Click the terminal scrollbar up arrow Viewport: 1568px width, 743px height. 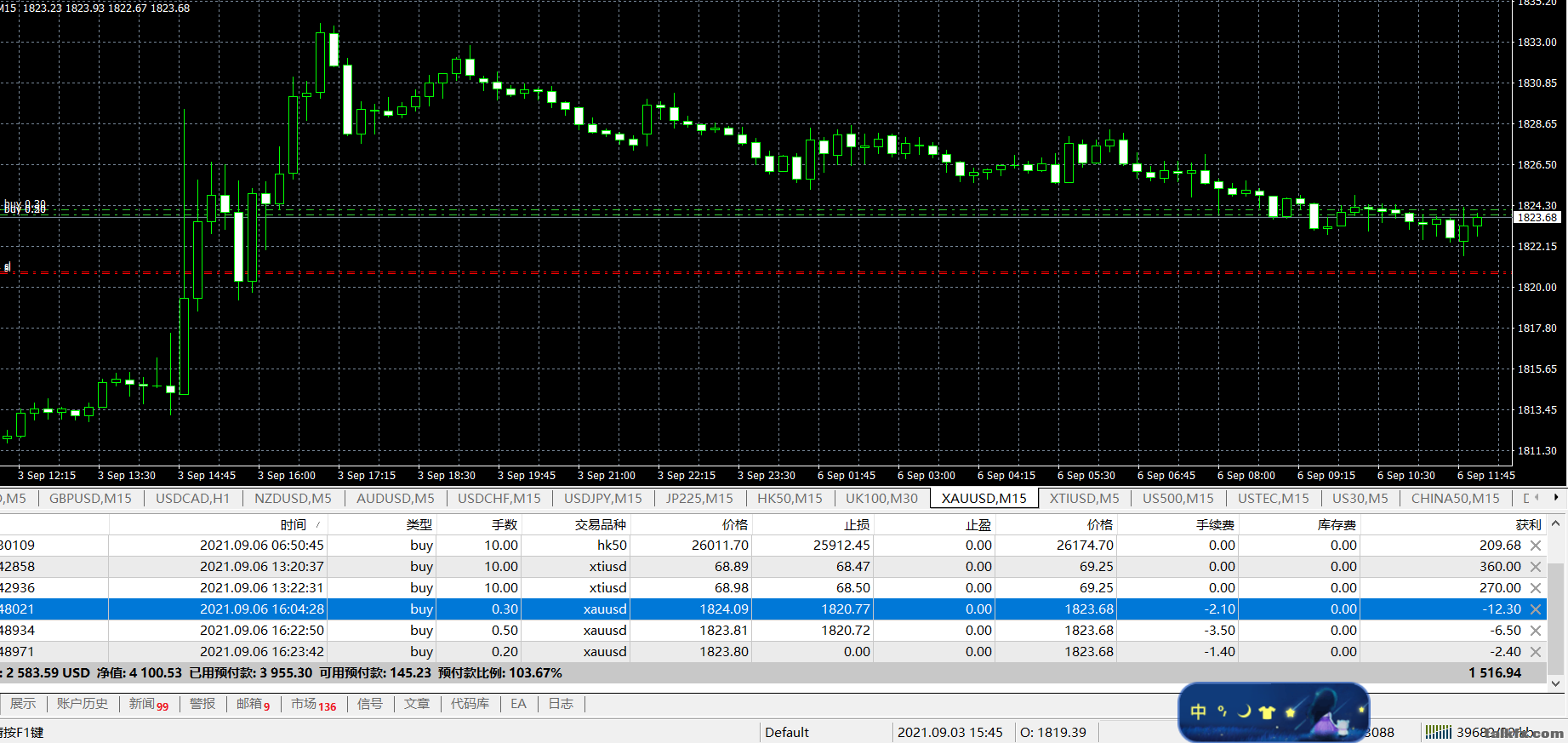1555,524
